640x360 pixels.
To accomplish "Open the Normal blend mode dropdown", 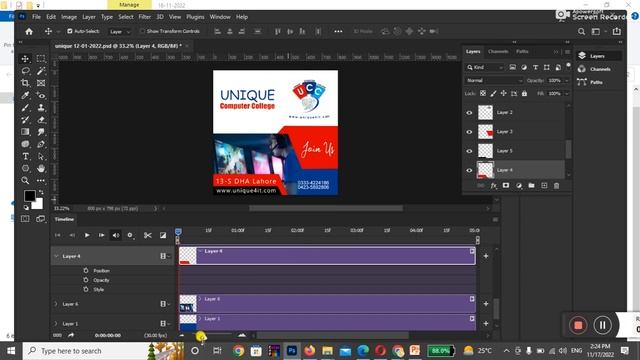I will [x=494, y=80].
